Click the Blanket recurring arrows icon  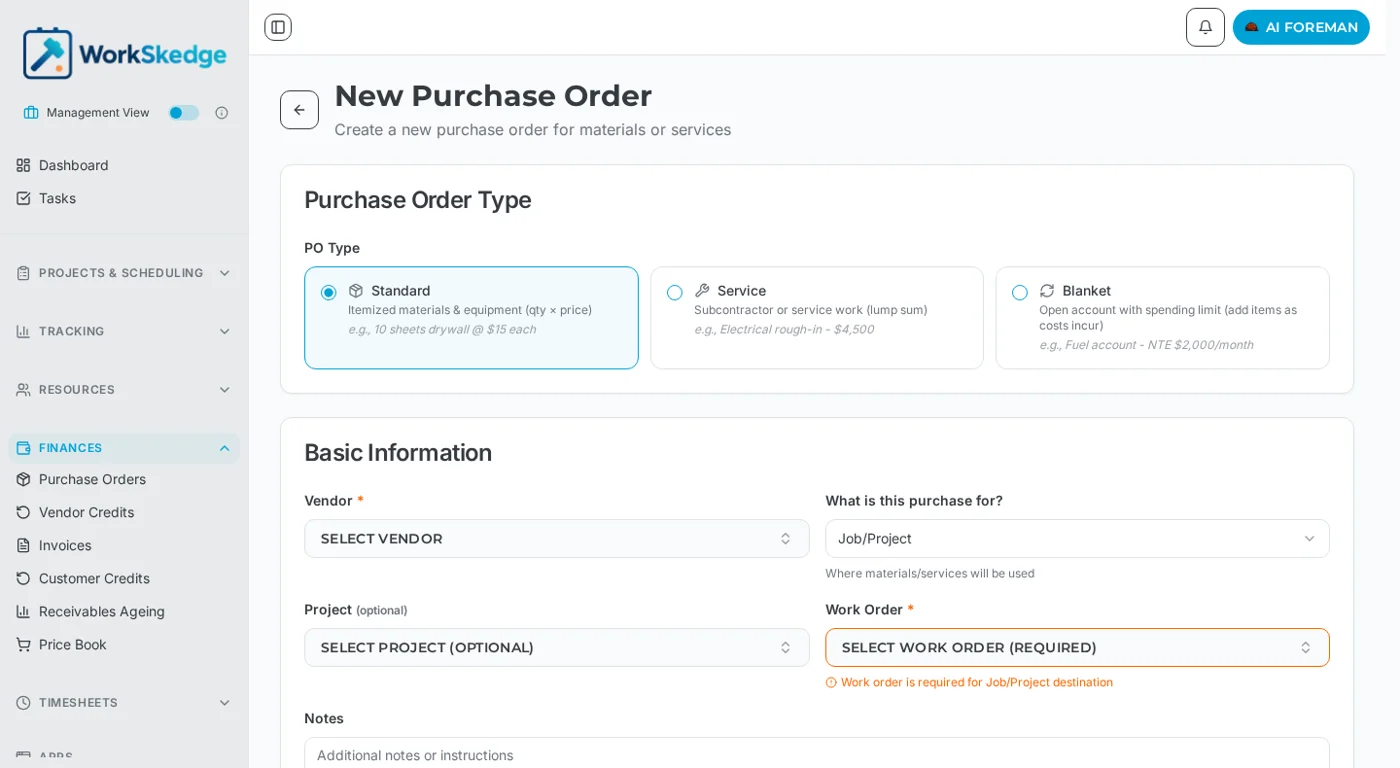pos(1047,291)
